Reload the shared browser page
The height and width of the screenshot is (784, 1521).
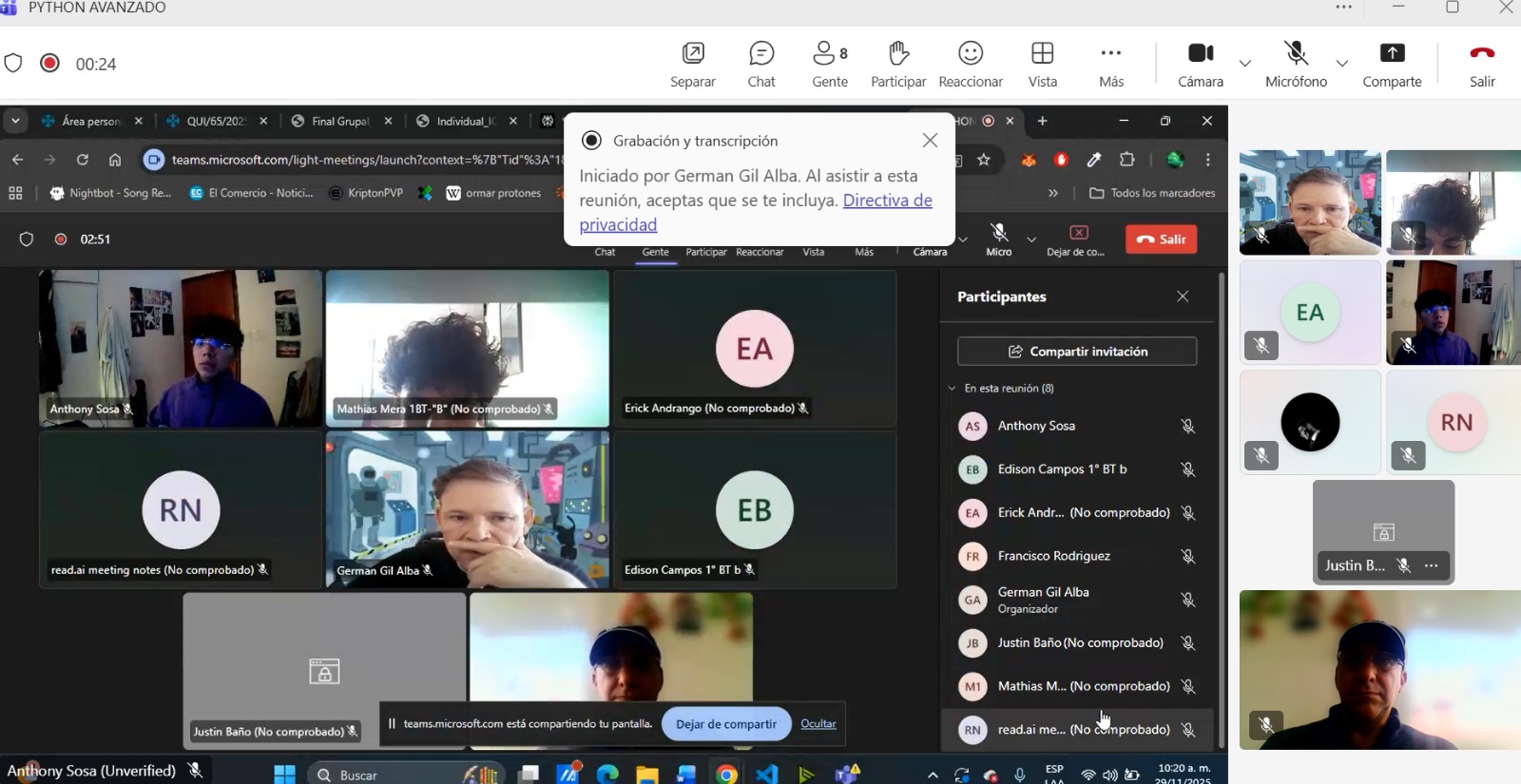coord(83,160)
